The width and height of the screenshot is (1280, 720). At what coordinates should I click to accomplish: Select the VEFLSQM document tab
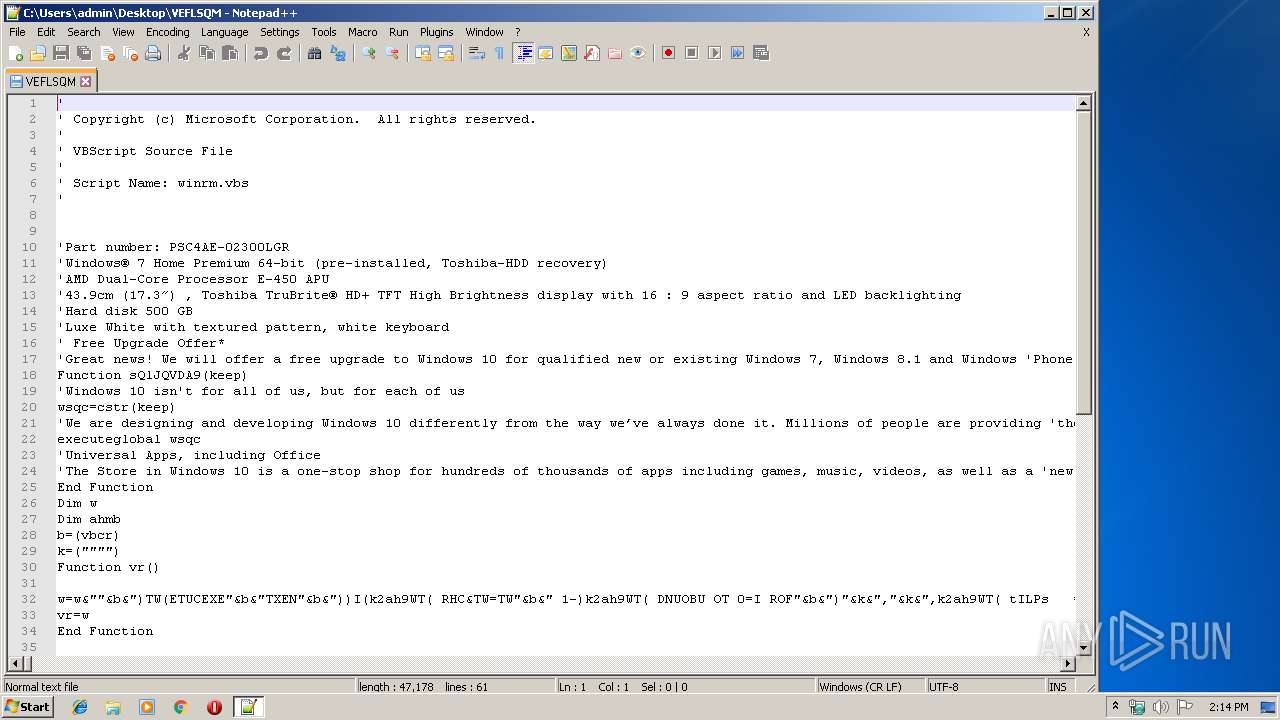tap(50, 81)
